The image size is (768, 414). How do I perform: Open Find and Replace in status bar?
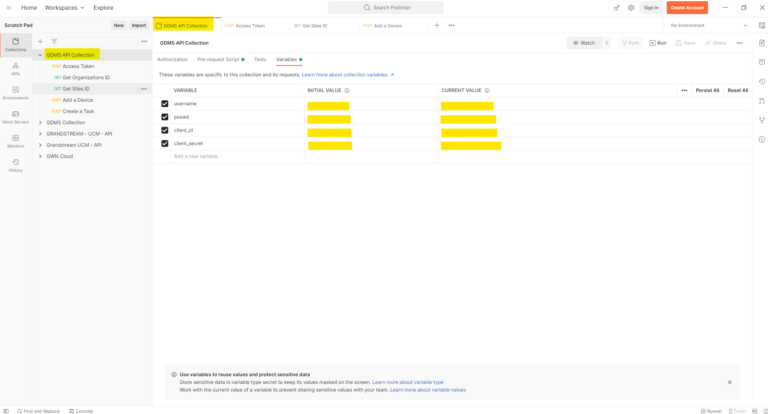[x=38, y=411]
